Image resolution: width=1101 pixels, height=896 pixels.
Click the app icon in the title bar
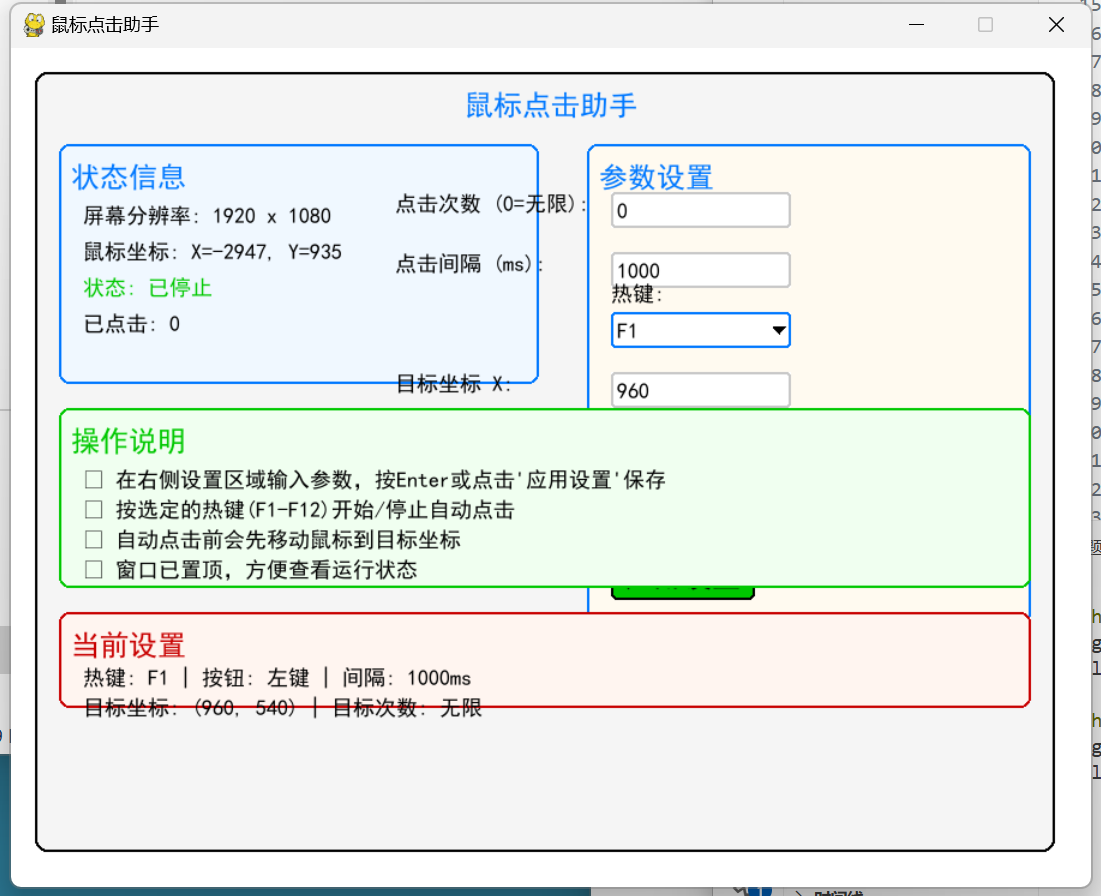34,25
